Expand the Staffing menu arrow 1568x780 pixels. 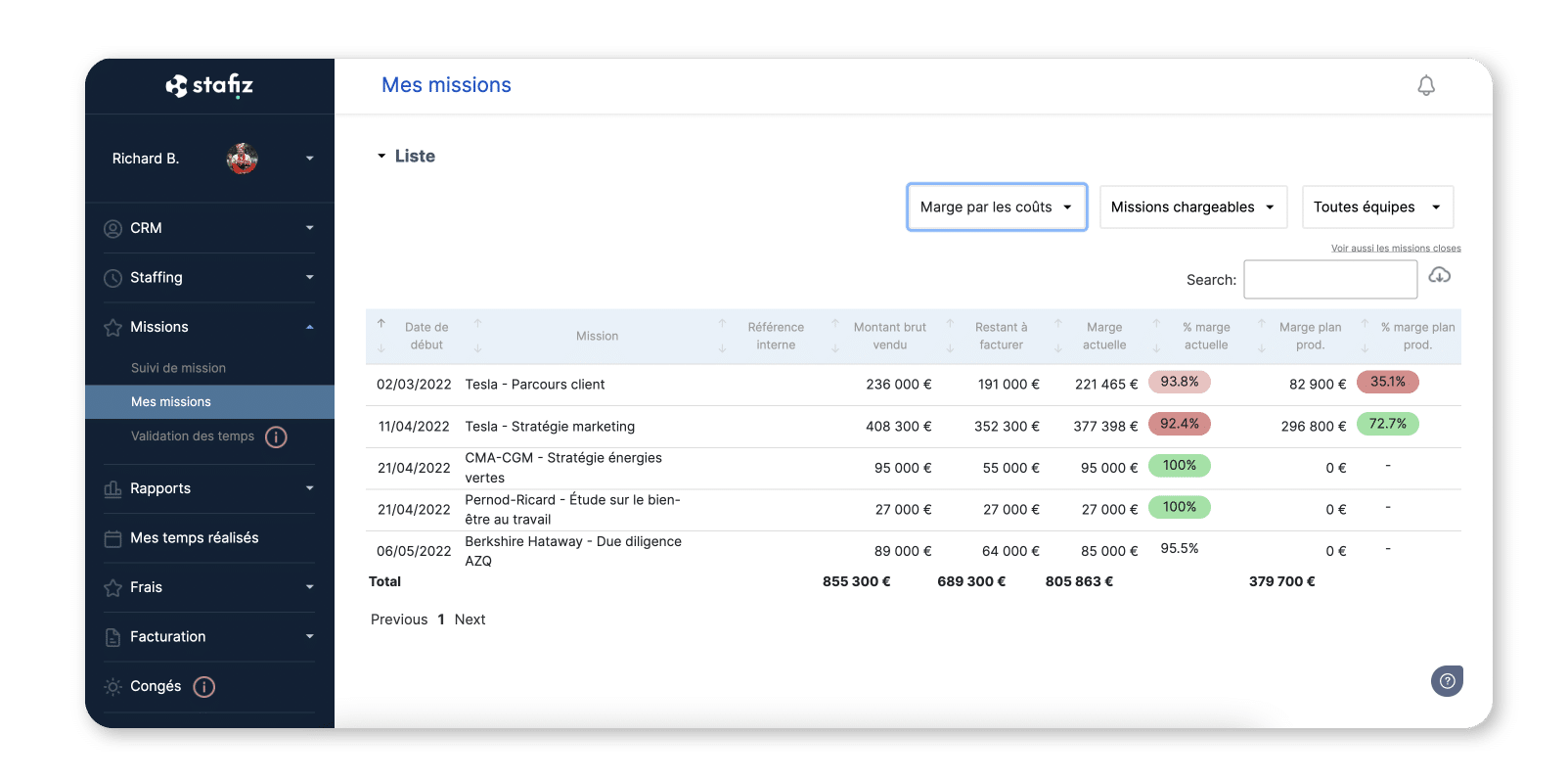pos(310,277)
